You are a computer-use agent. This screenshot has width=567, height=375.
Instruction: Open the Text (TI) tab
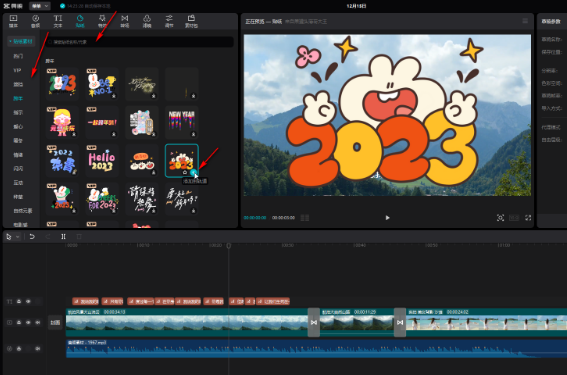[x=58, y=21]
